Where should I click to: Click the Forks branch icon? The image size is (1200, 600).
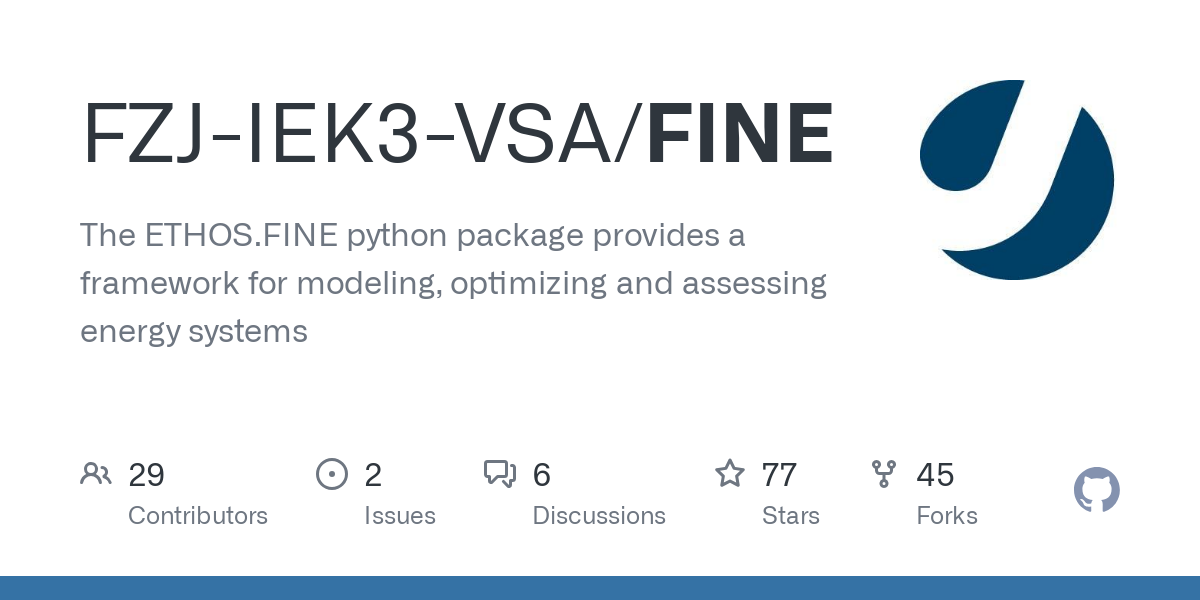coord(884,474)
